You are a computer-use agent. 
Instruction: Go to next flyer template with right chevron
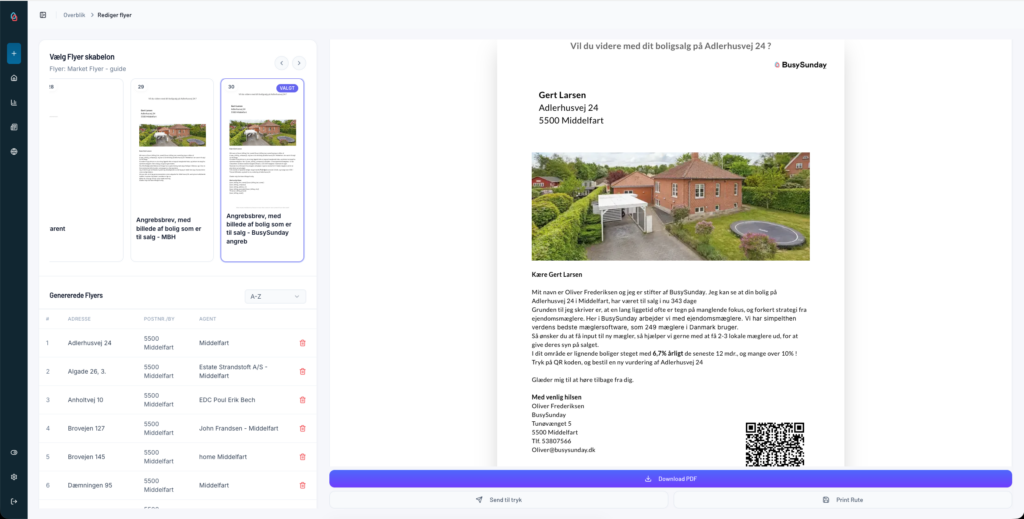pos(298,63)
